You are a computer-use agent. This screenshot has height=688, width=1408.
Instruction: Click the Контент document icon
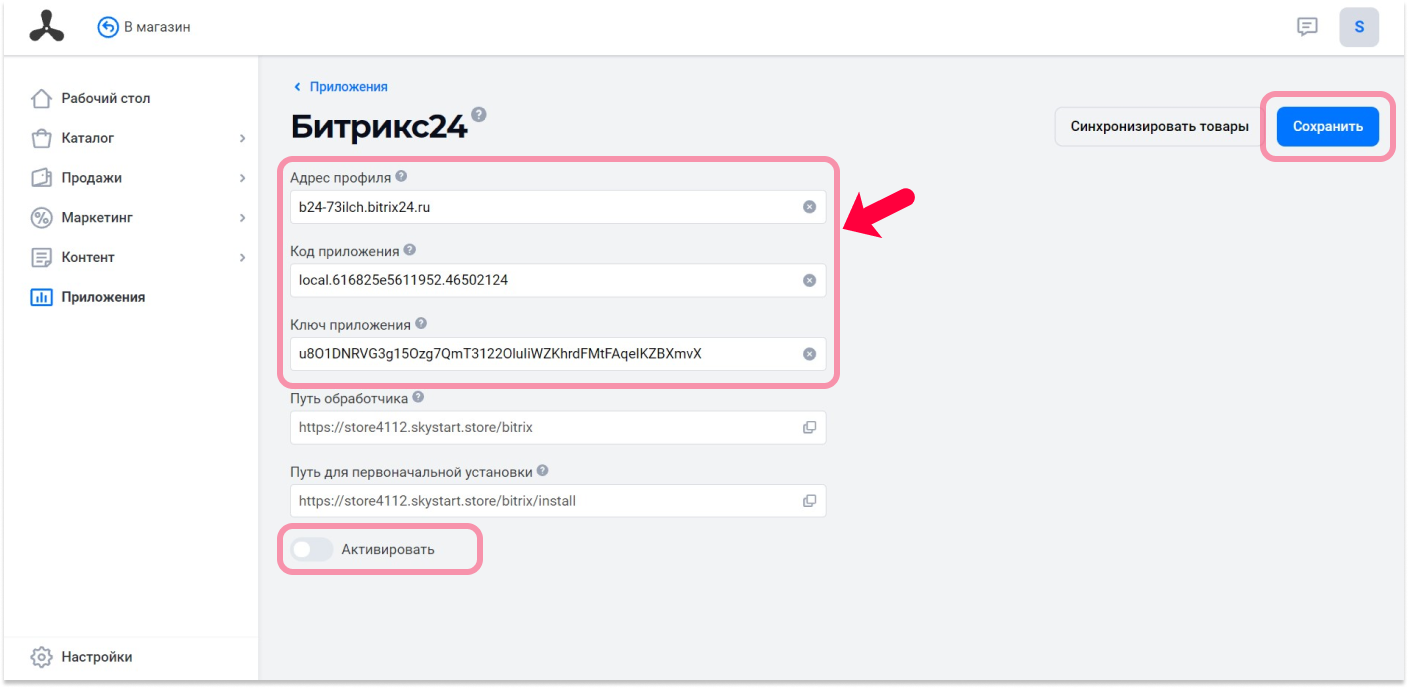[x=41, y=257]
